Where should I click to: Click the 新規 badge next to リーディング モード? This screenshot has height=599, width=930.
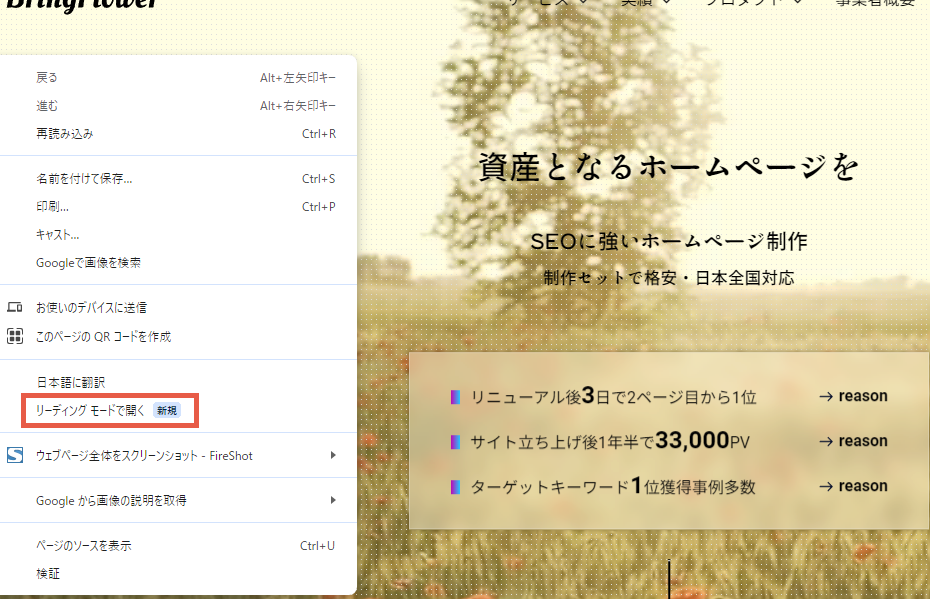coord(166,411)
